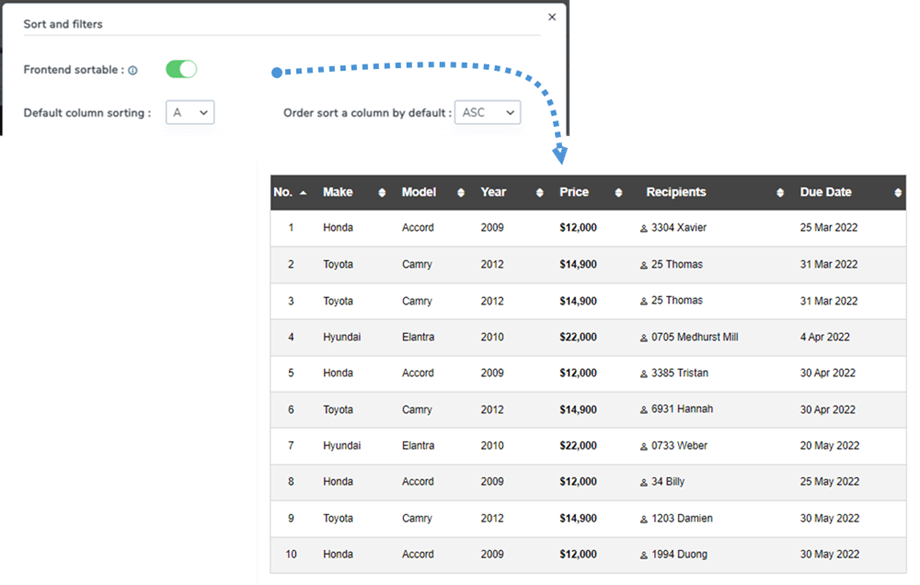Click the 0705 Medhurst Mill recipient

point(694,337)
